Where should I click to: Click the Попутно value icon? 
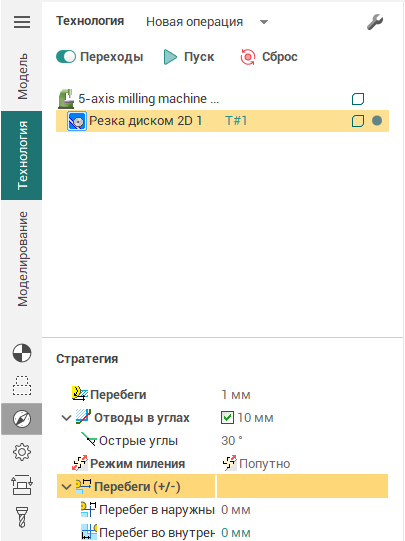click(229, 463)
